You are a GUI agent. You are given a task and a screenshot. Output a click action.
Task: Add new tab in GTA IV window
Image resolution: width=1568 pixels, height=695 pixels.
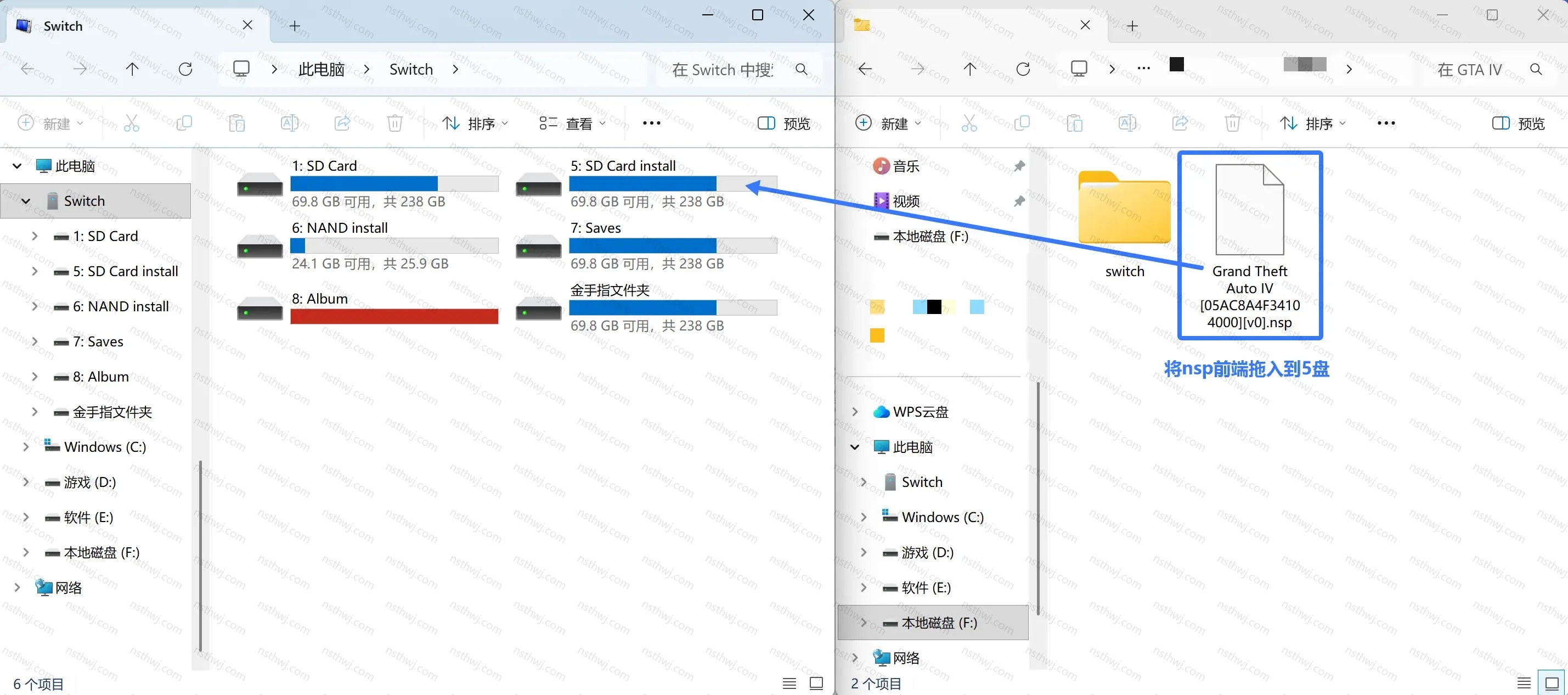[x=1132, y=26]
